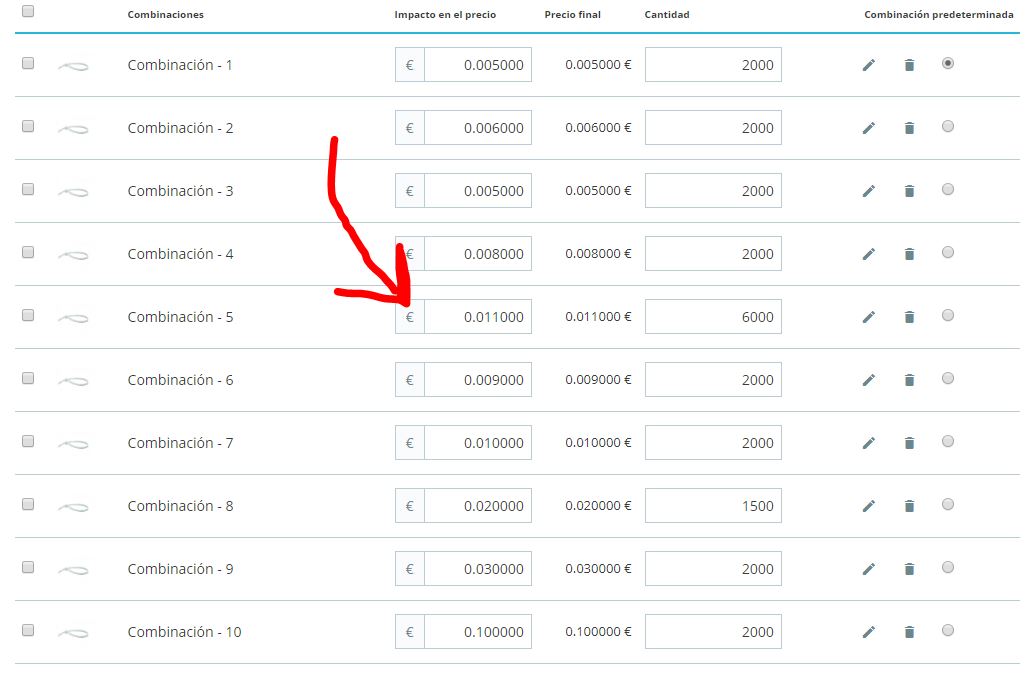Tick the checkbox for Combinación - 4
The height and width of the screenshot is (697, 1036).
[28, 252]
